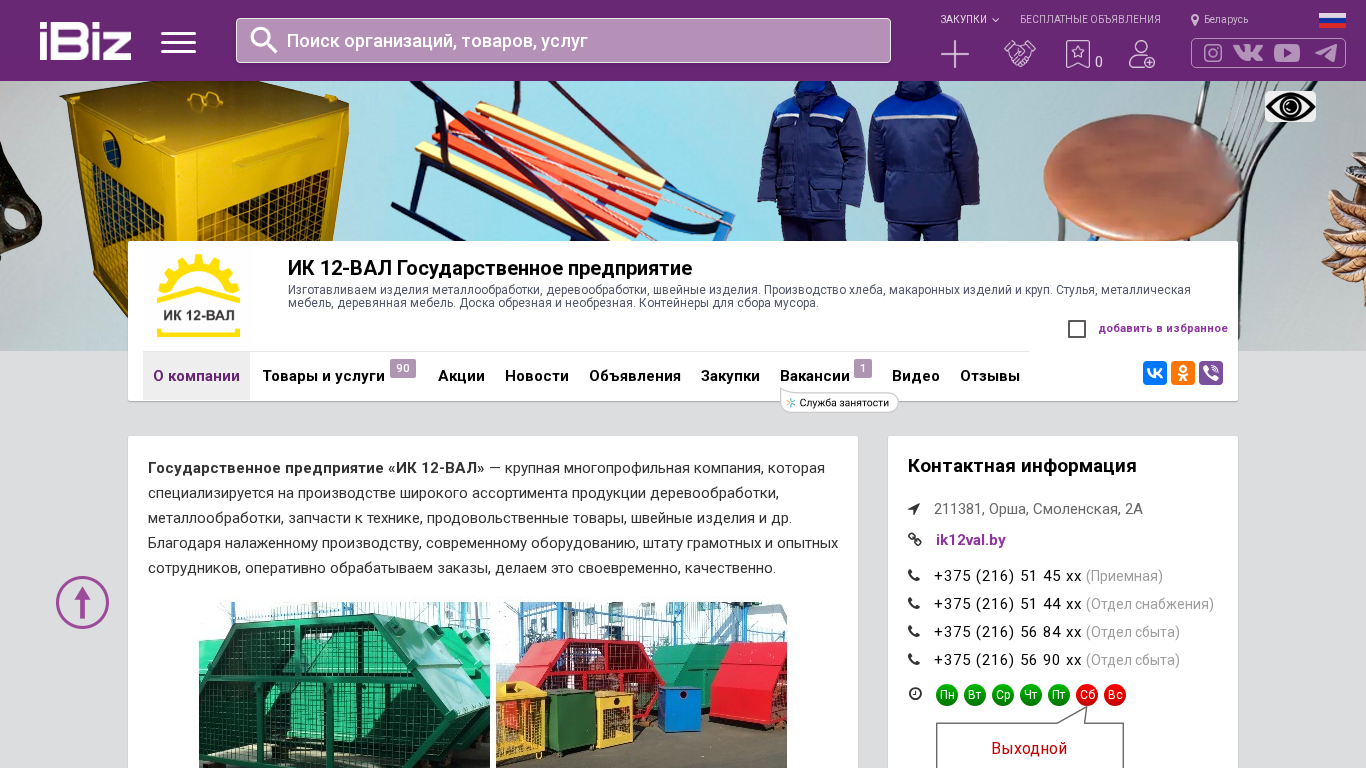Switch to the Акции tab
1366x768 pixels.
(461, 376)
